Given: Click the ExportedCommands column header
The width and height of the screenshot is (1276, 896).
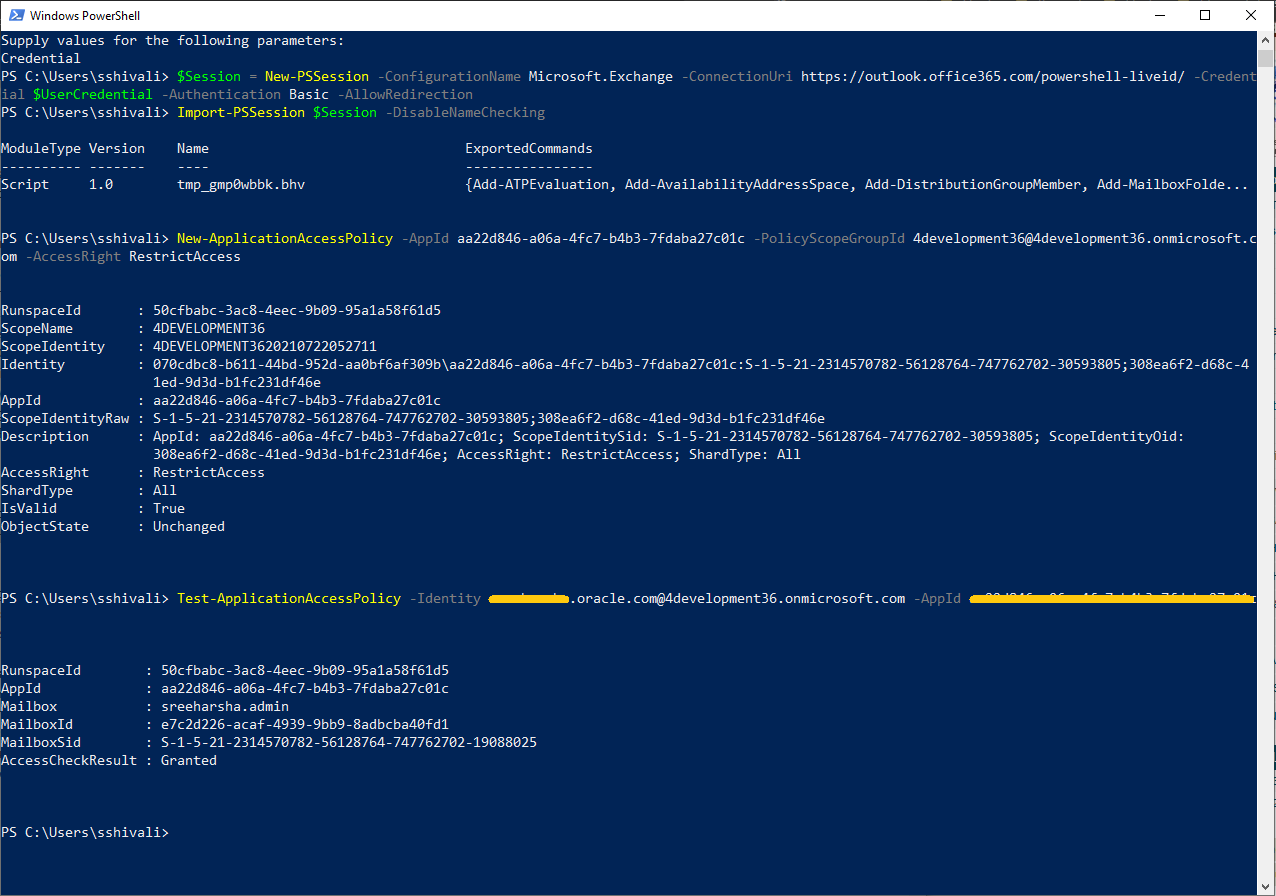Looking at the screenshot, I should point(529,149).
